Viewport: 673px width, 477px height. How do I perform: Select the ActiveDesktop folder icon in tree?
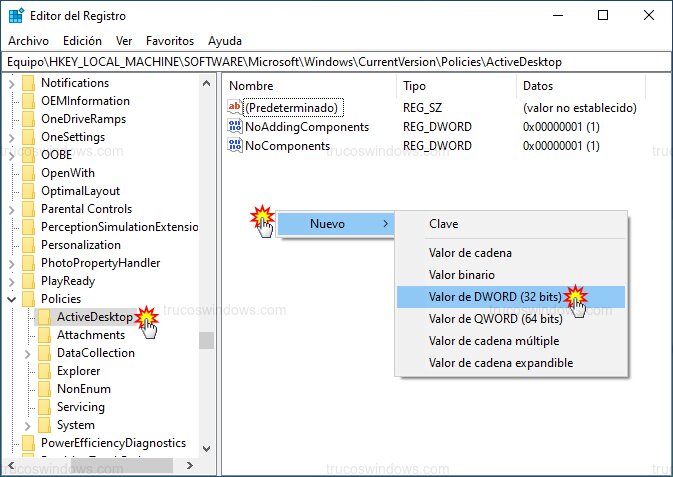tap(44, 317)
